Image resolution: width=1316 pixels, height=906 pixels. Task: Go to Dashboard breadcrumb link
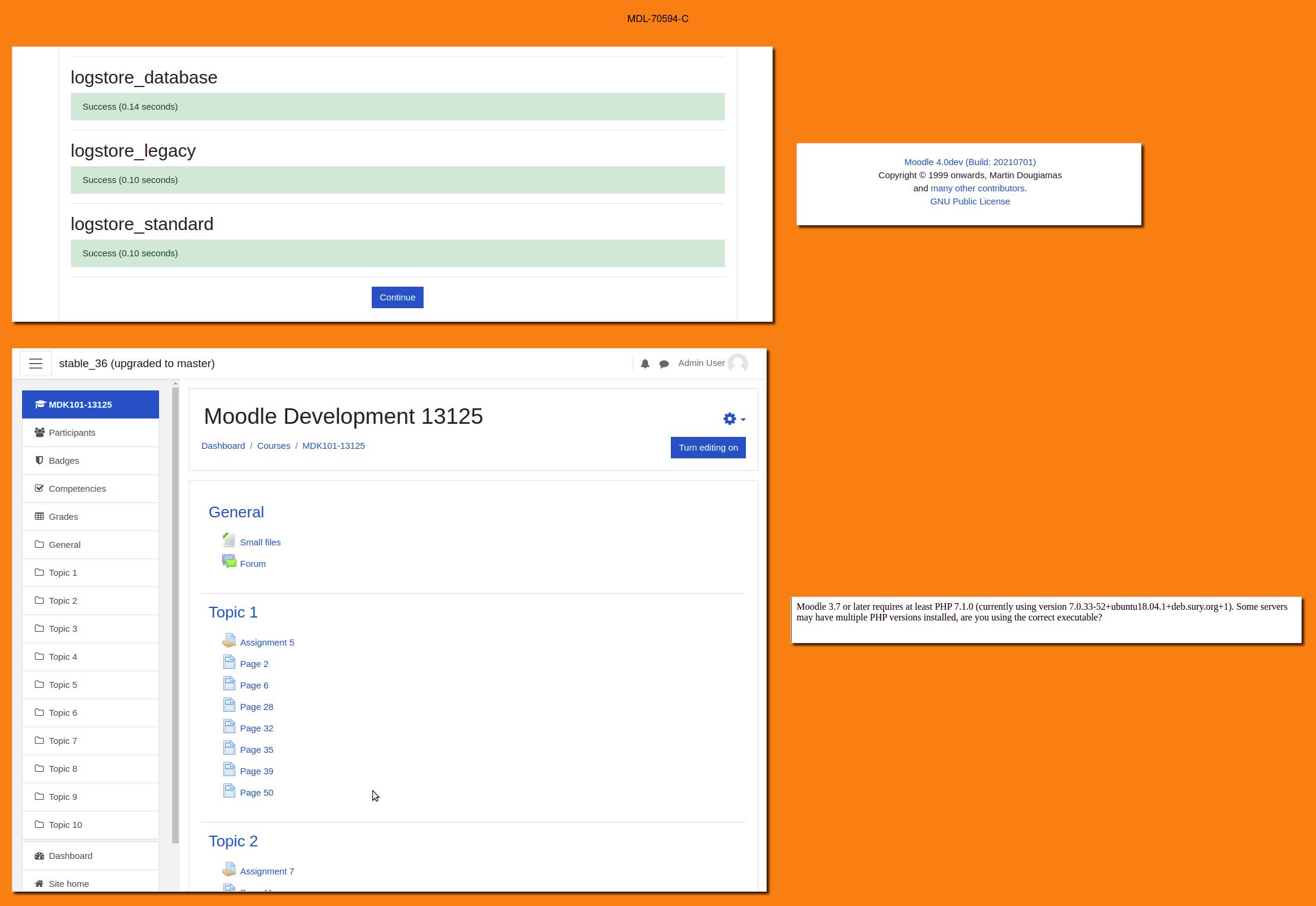coord(223,446)
